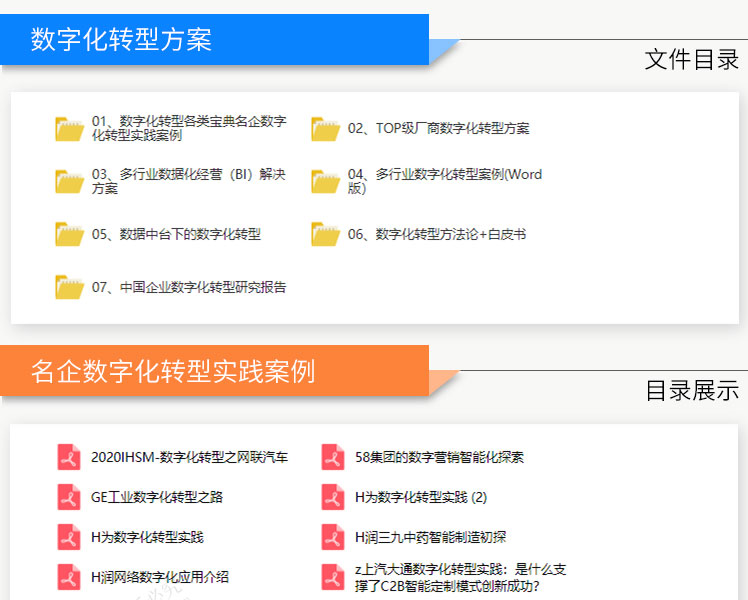
Task: Click the 目录展示 heading label
Action: (691, 390)
